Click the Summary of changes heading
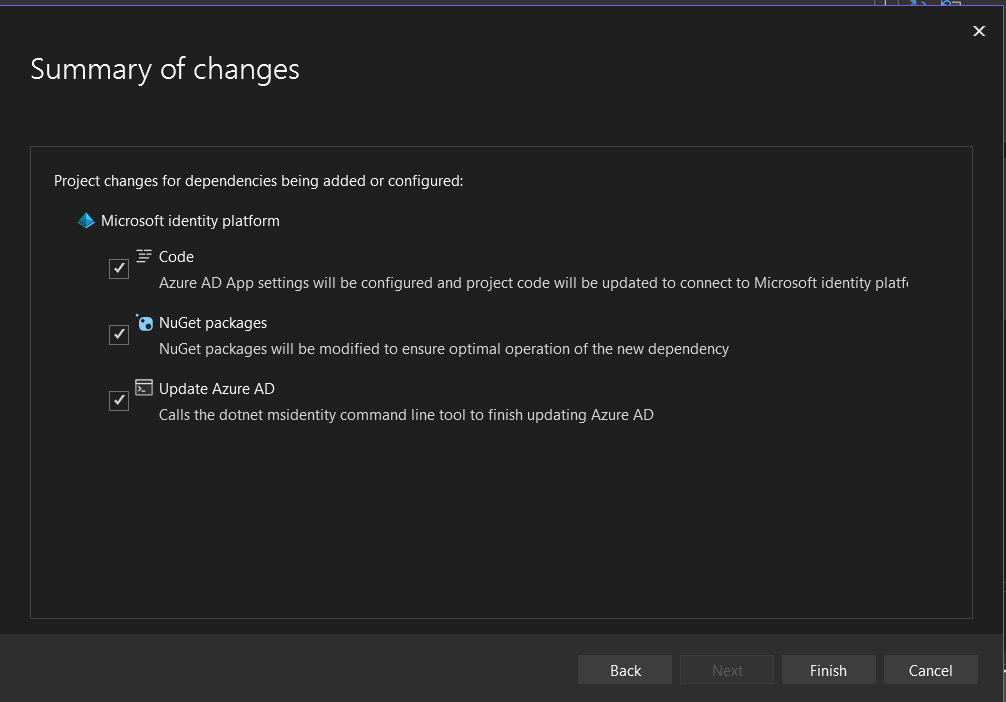1006x702 pixels. (165, 69)
